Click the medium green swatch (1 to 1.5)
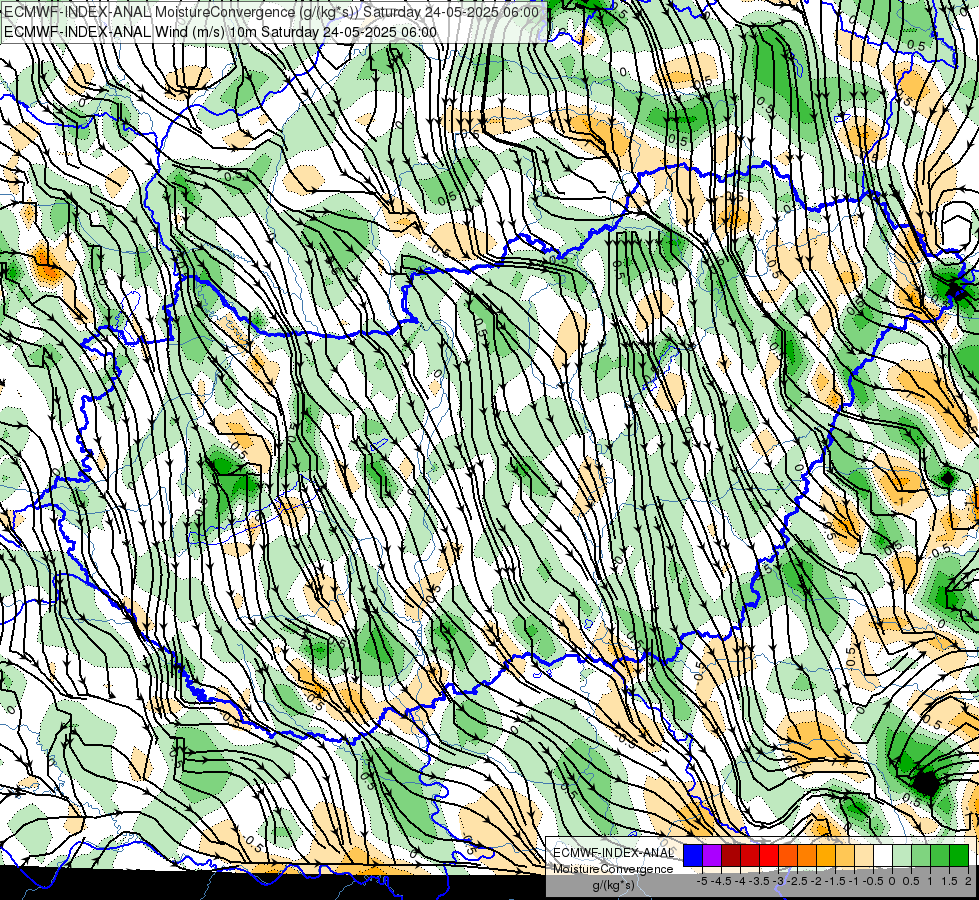The width and height of the screenshot is (979, 900). pos(940,856)
